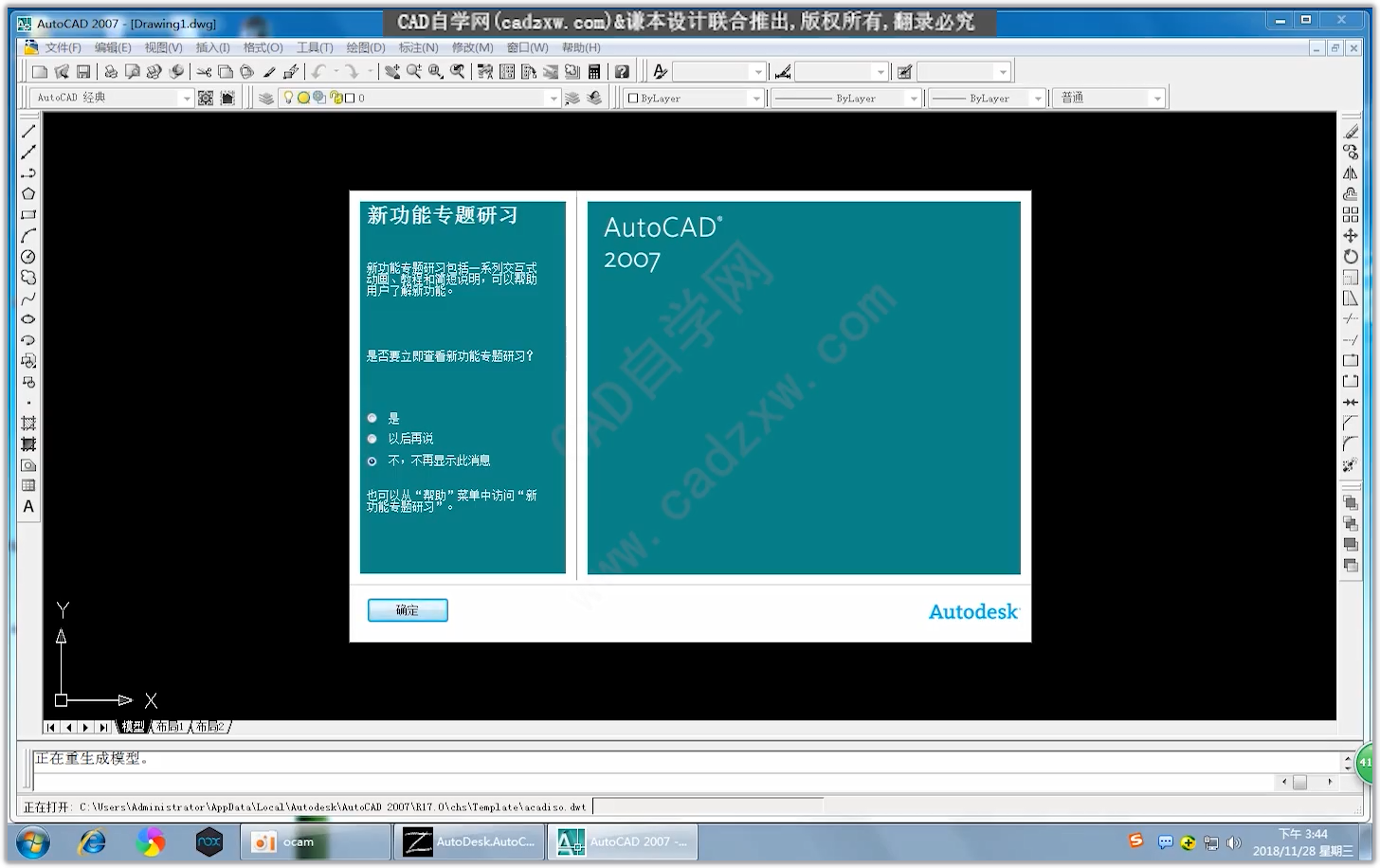Click the 确定 button in dialog
The width and height of the screenshot is (1380, 868).
(x=408, y=610)
